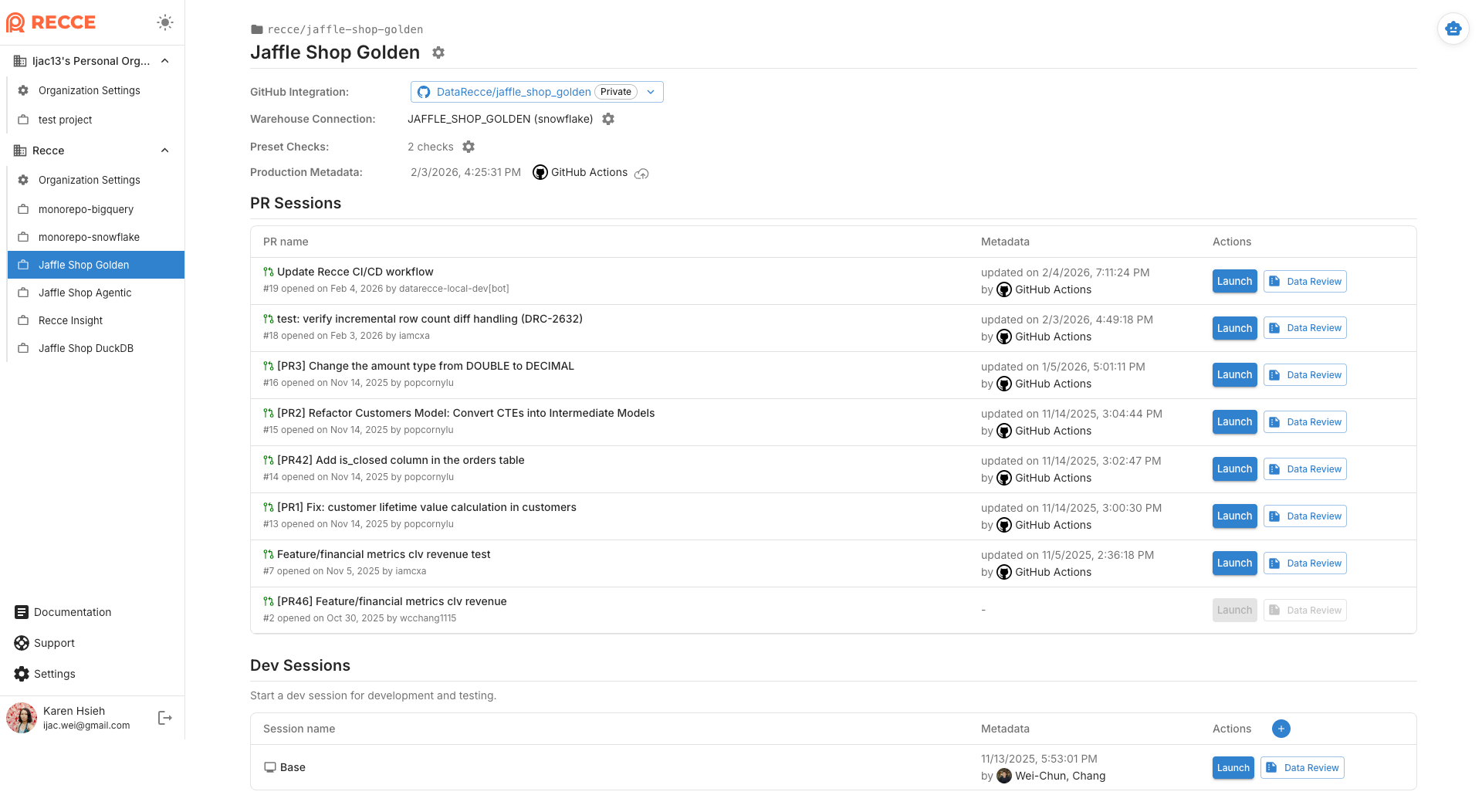Image resolution: width=1482 pixels, height=812 pixels.
Task: Open project settings gear beside Jaffle Shop Golden
Action: click(x=438, y=52)
